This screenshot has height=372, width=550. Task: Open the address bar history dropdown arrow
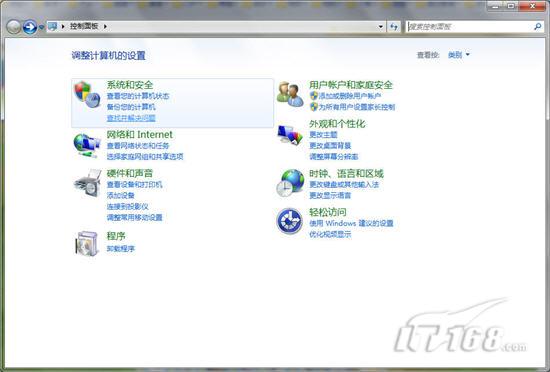(x=381, y=27)
